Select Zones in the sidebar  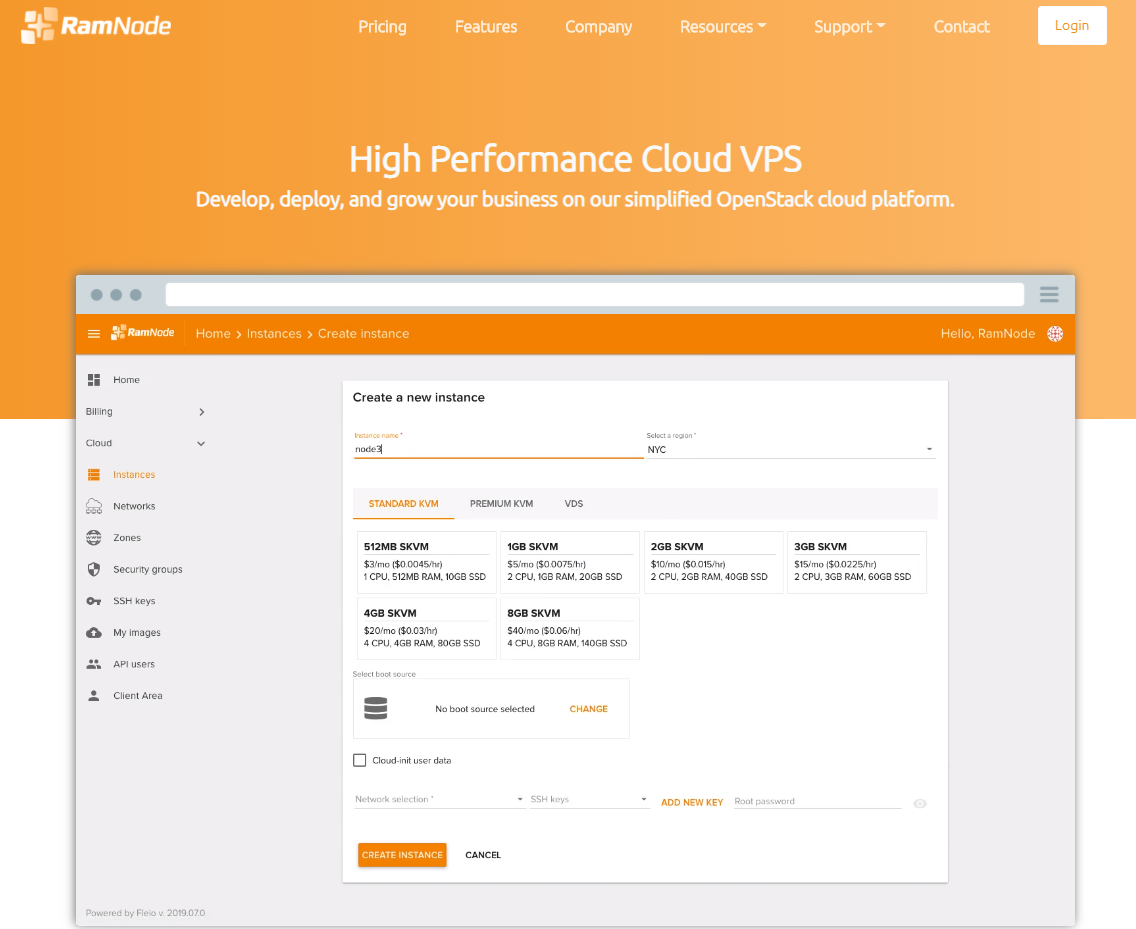coord(125,538)
